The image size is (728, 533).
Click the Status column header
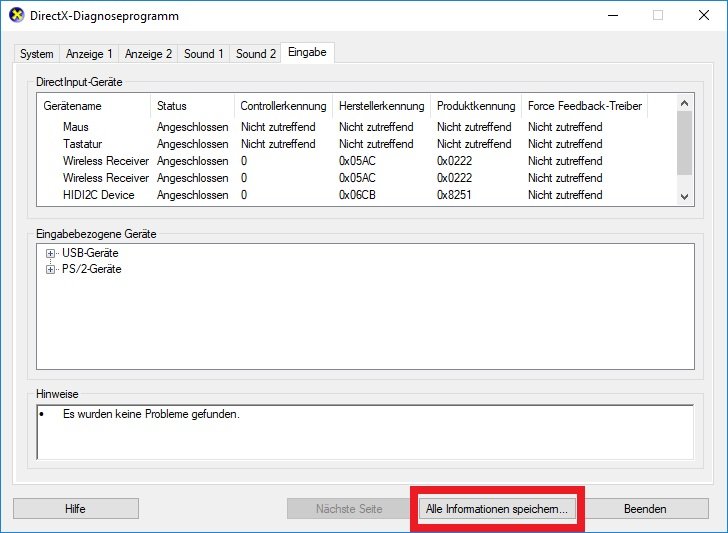click(x=192, y=106)
